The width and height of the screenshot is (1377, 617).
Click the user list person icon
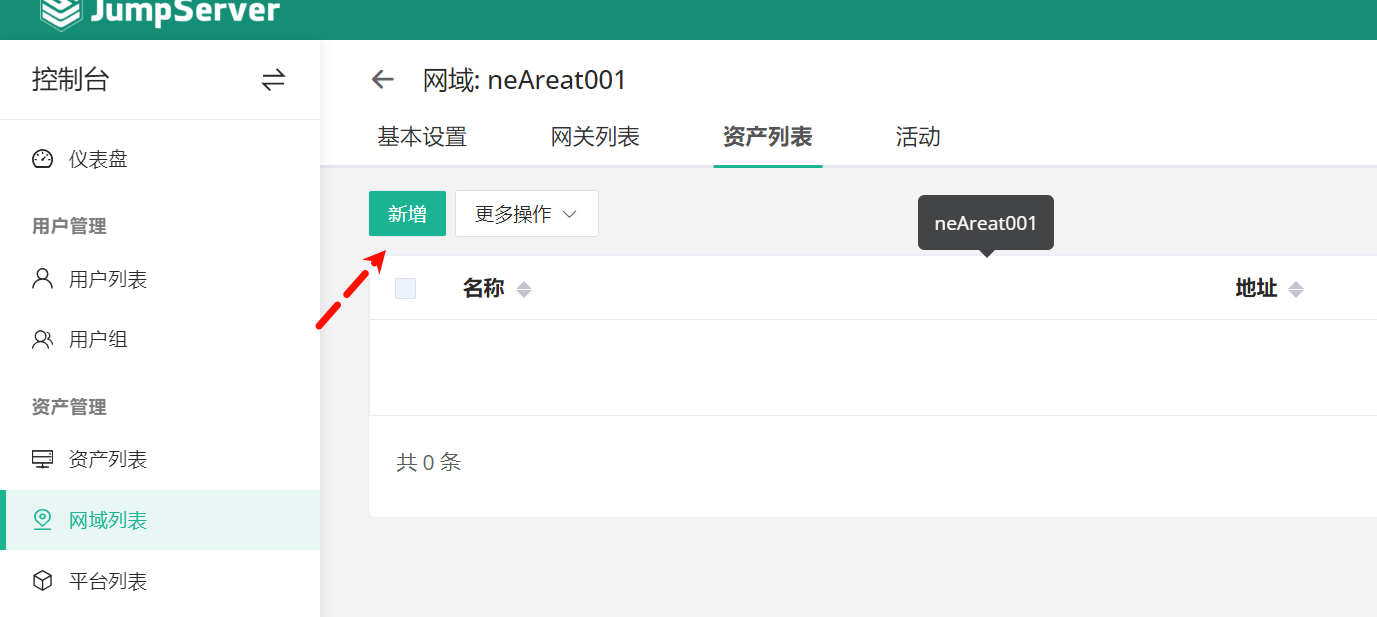[42, 279]
